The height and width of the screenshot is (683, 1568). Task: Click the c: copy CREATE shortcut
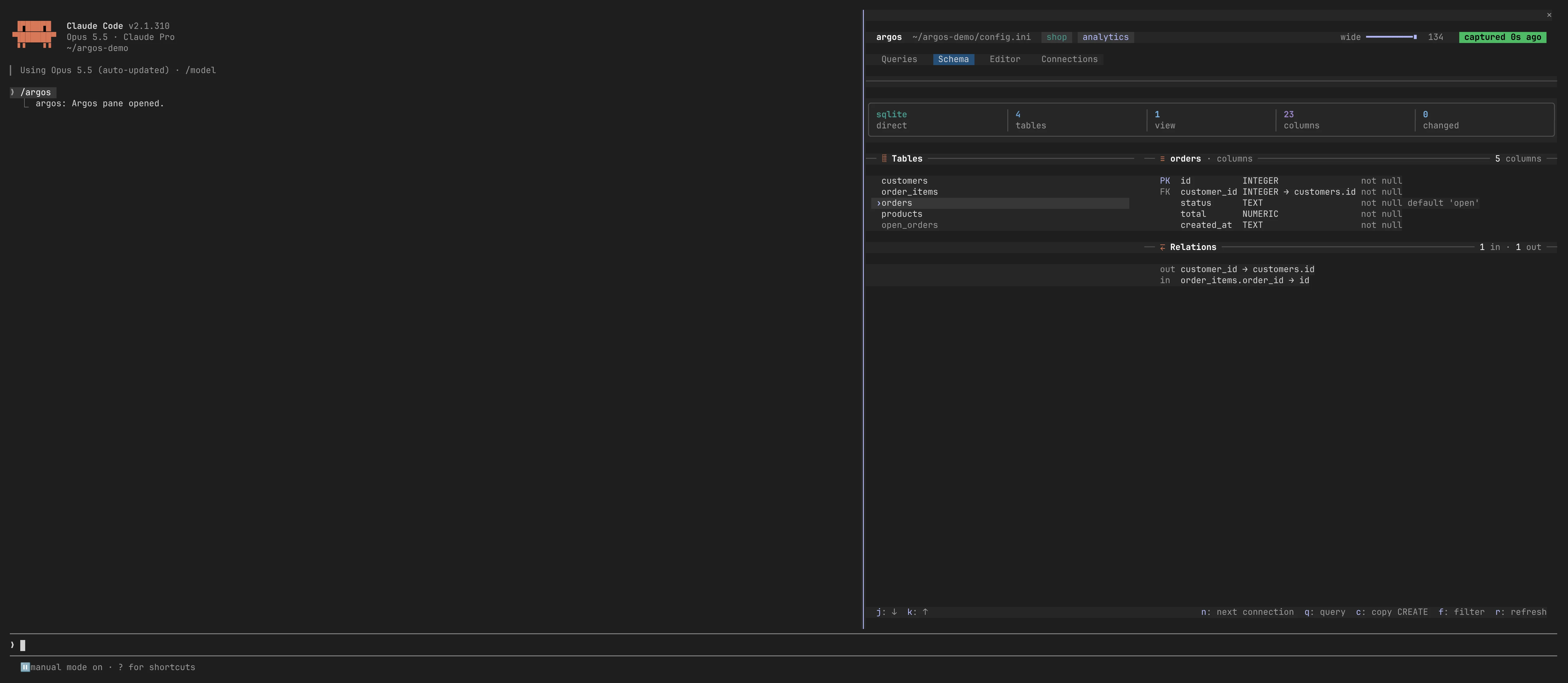pos(1391,612)
